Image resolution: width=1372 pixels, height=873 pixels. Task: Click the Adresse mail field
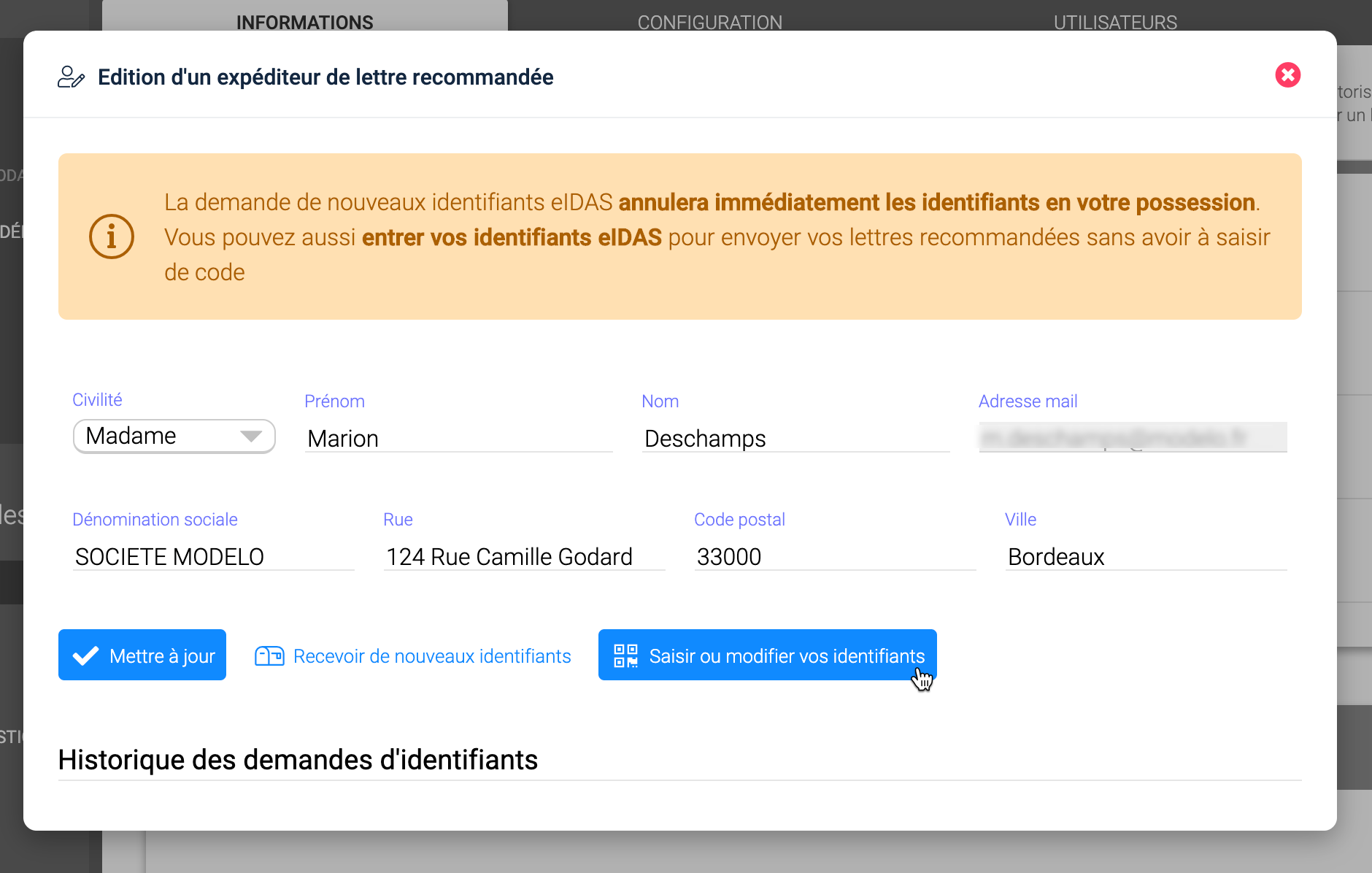(x=1132, y=438)
